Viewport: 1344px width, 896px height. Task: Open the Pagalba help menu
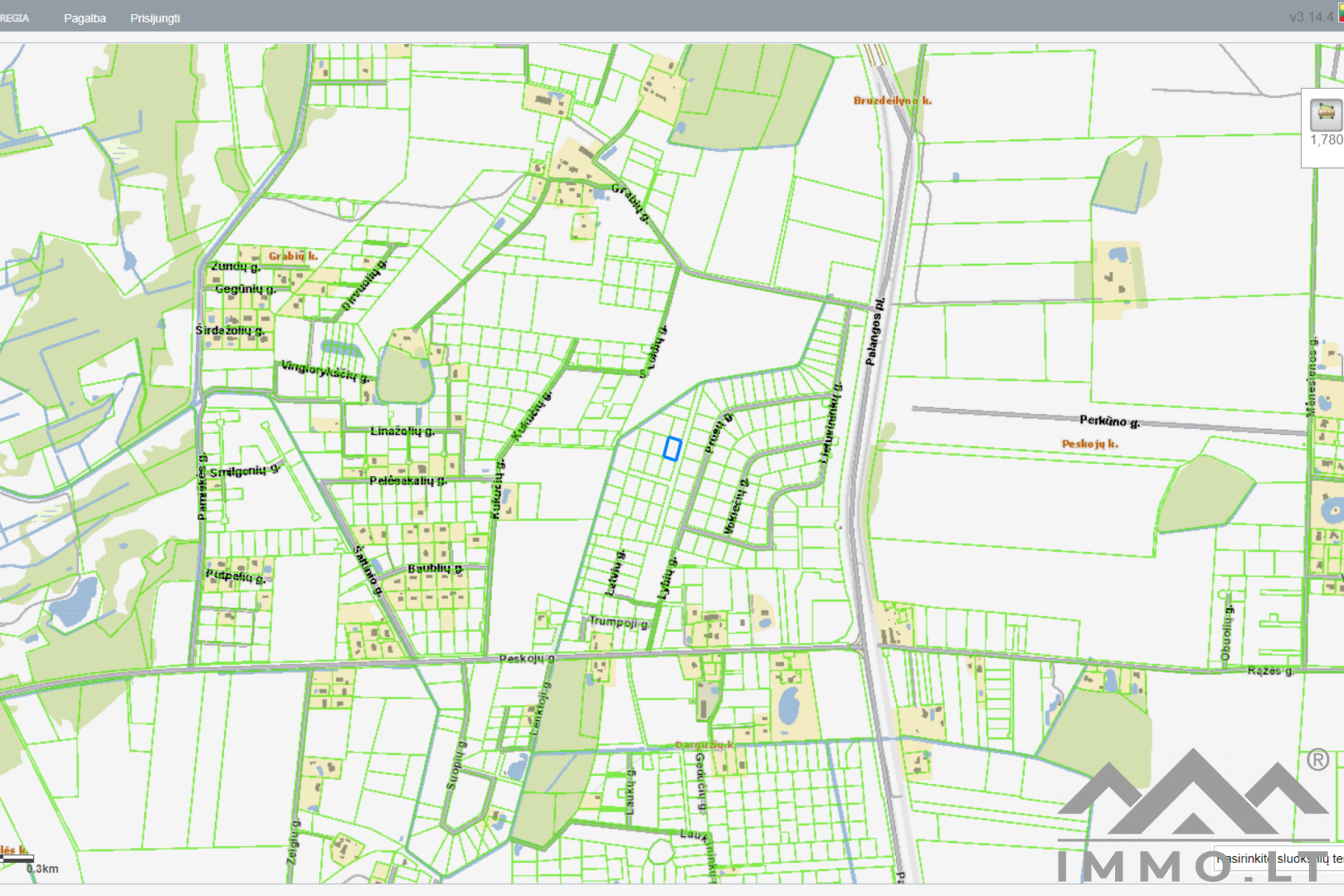coord(85,18)
